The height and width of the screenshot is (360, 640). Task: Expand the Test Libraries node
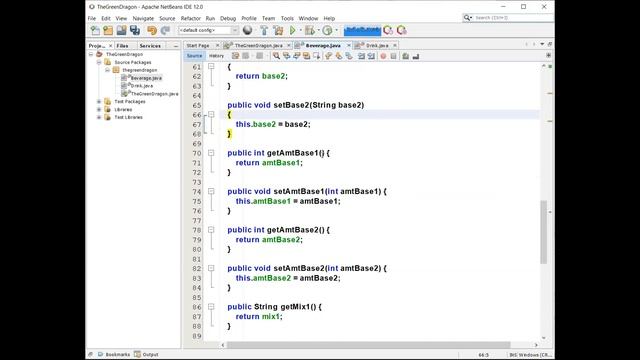(x=99, y=117)
